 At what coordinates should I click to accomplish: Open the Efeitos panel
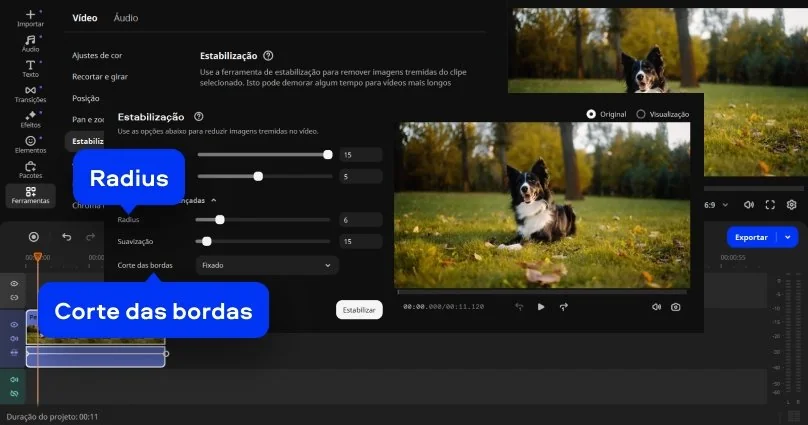[x=30, y=119]
